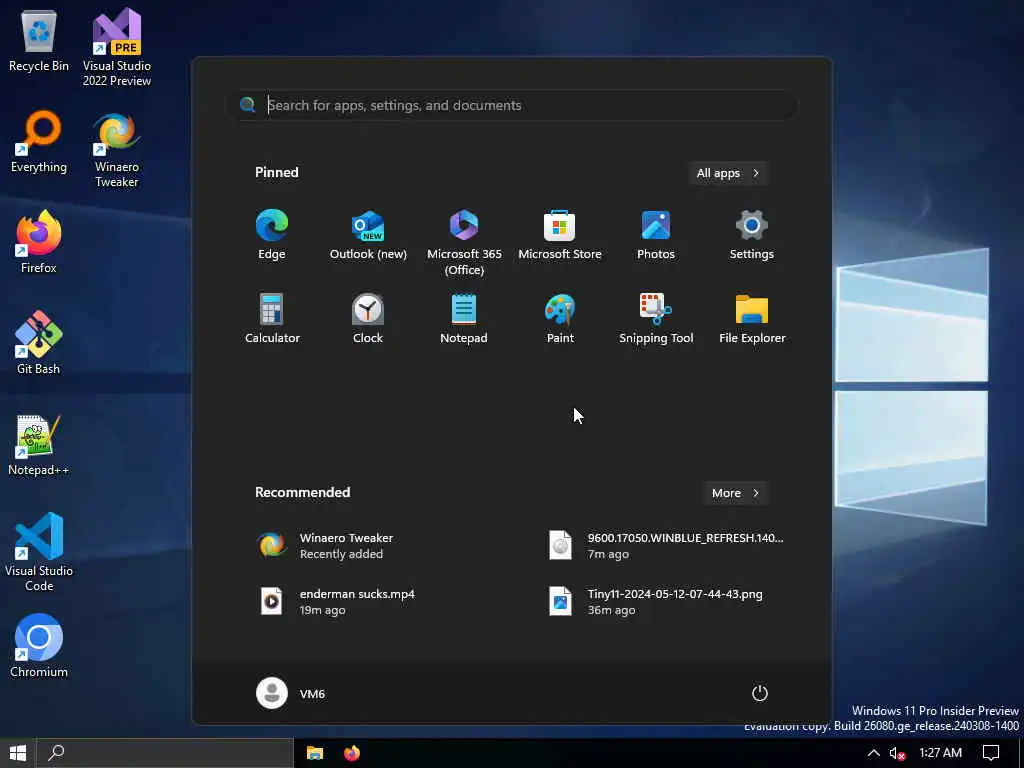
Task: Start the Snipping Tool
Action: click(656, 319)
